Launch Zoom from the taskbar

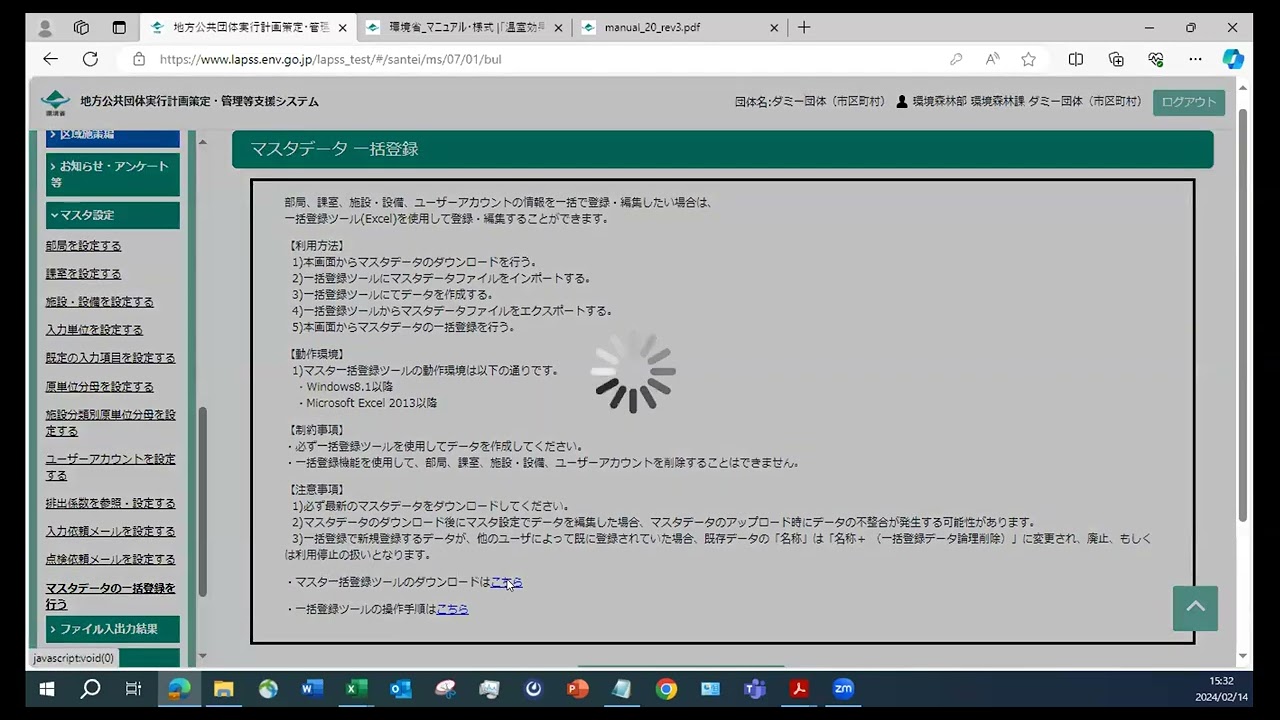coord(843,689)
